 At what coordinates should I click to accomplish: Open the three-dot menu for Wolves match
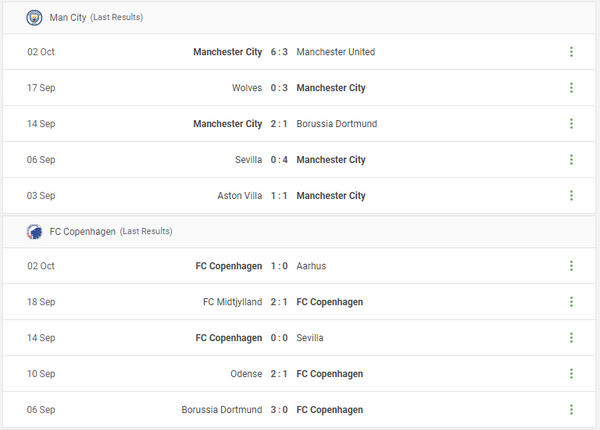tap(571, 88)
